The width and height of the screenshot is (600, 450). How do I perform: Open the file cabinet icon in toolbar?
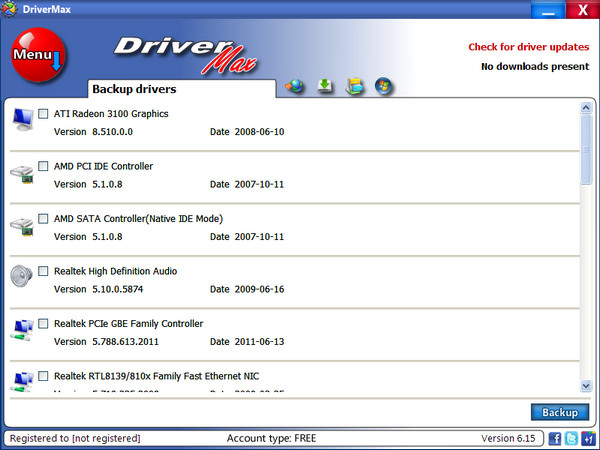[354, 87]
